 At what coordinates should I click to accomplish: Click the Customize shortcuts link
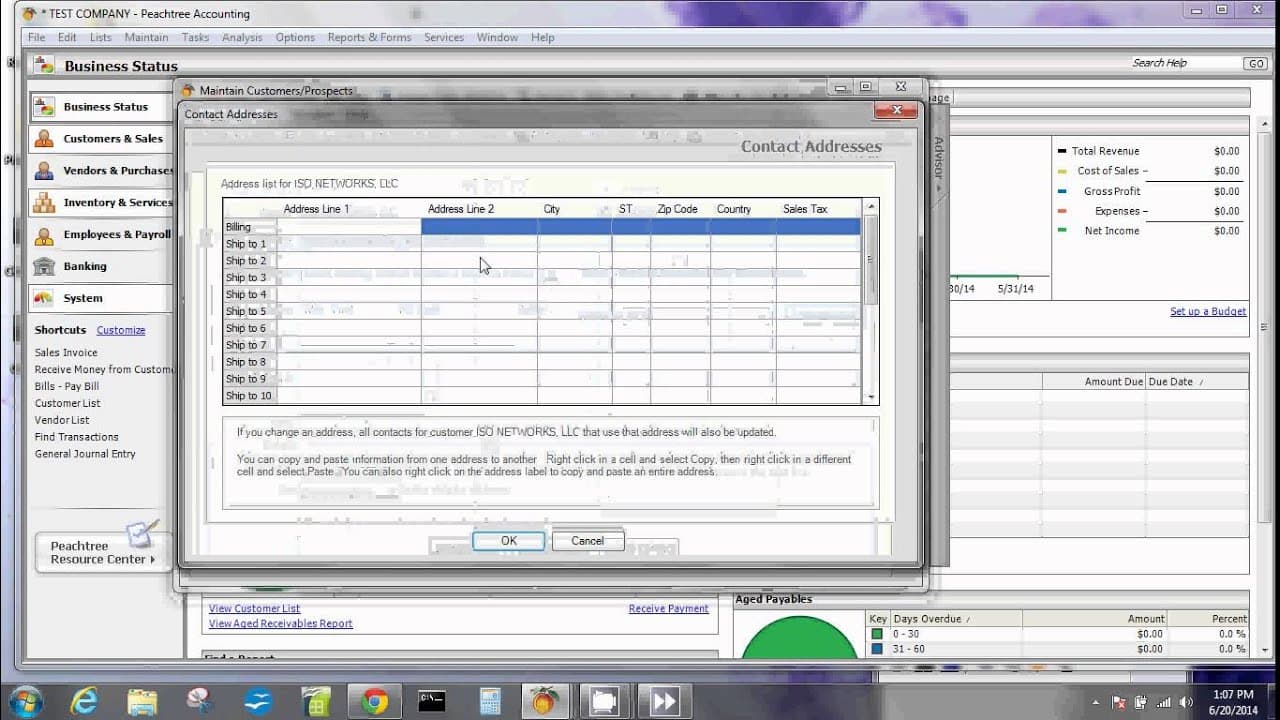point(121,330)
